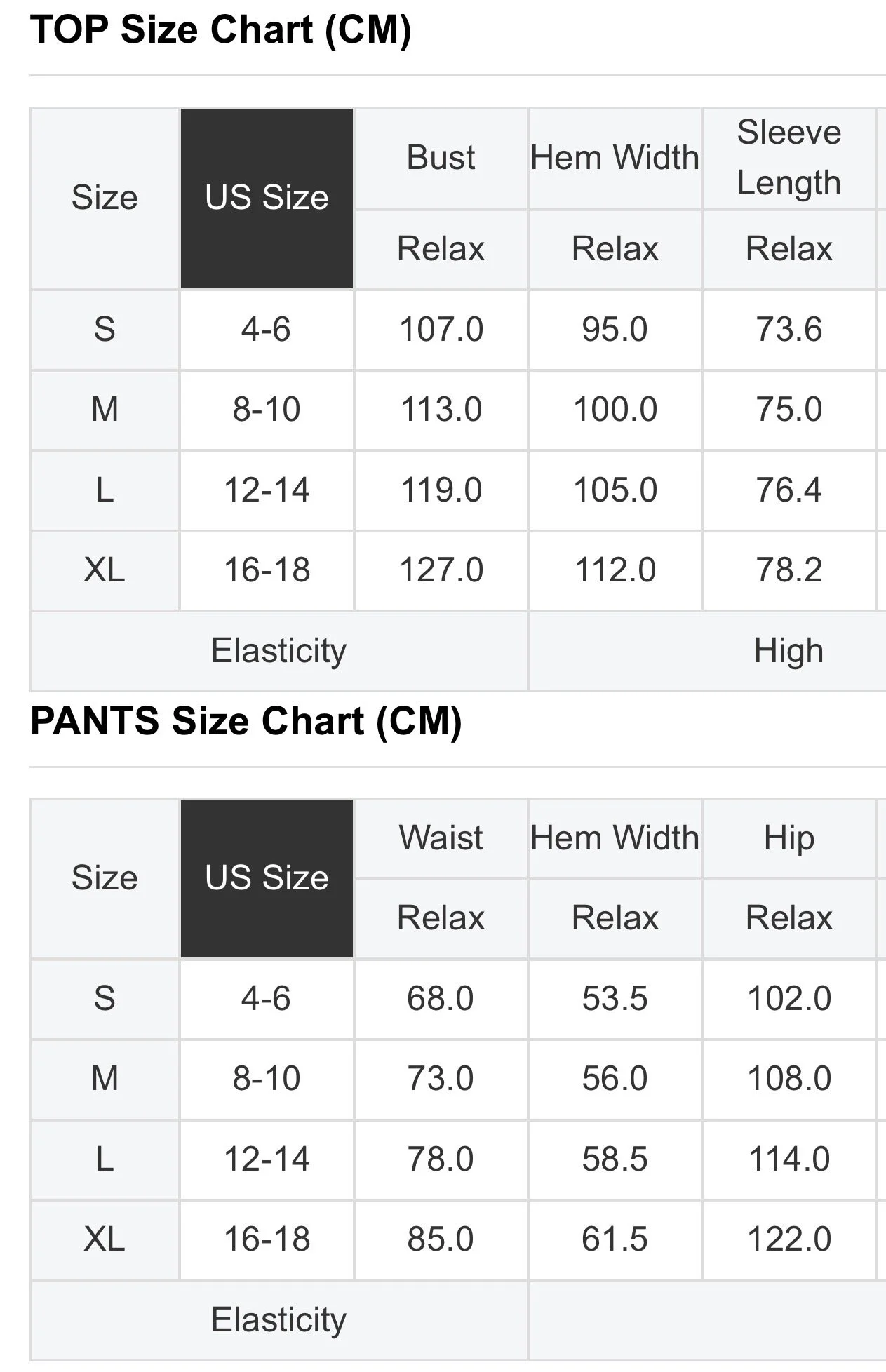Select the 100.0 hem width cell
Image resolution: width=886 pixels, height=1372 pixels.
coord(615,410)
